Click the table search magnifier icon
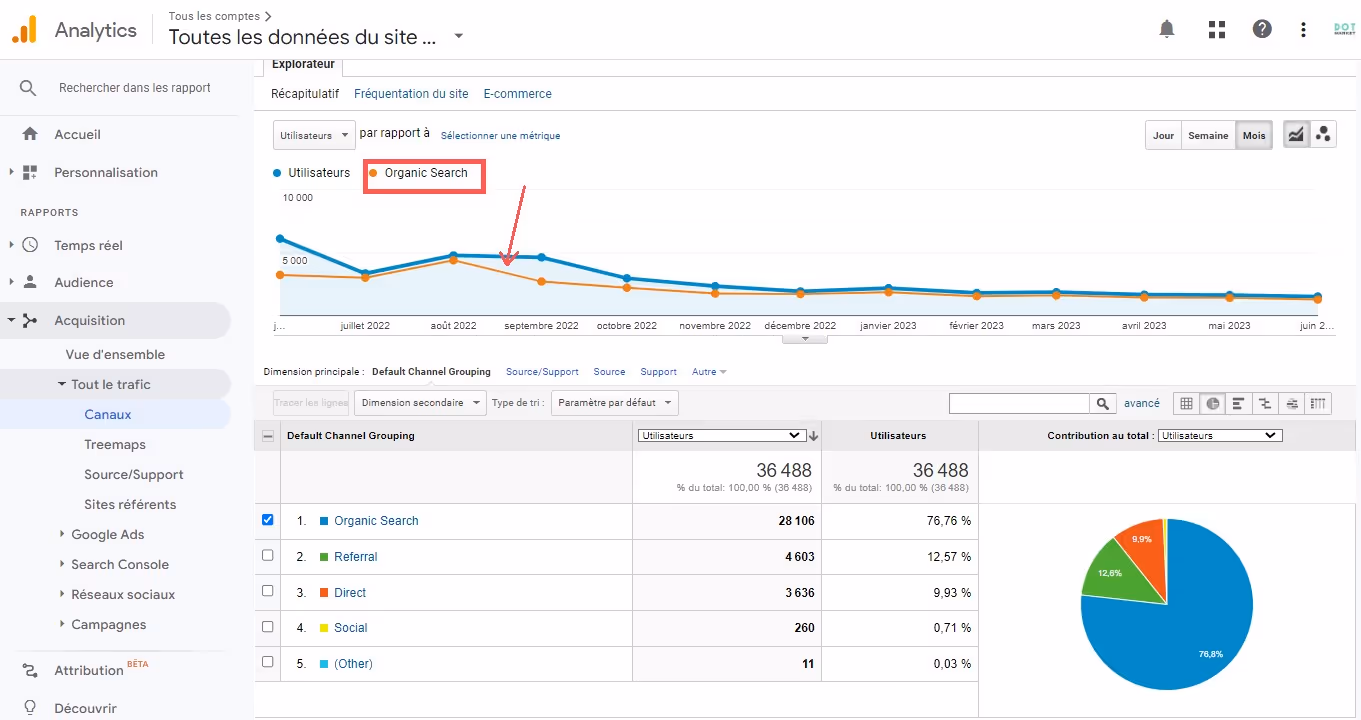 click(1103, 402)
